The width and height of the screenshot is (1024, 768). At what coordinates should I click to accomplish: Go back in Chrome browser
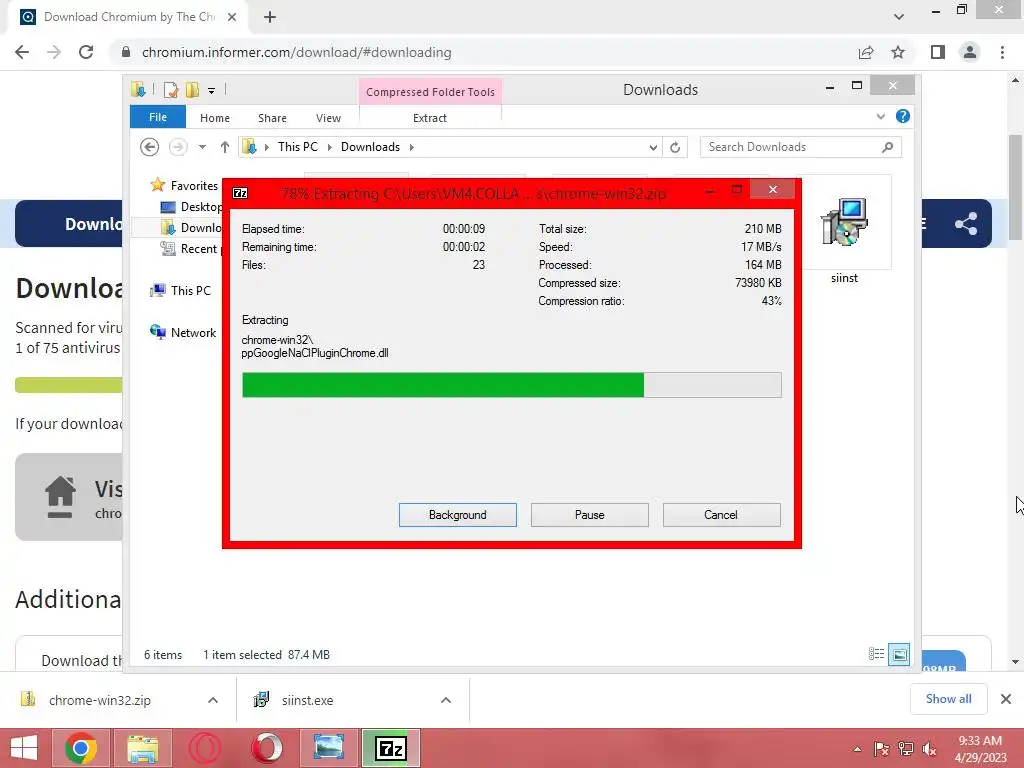tap(22, 52)
